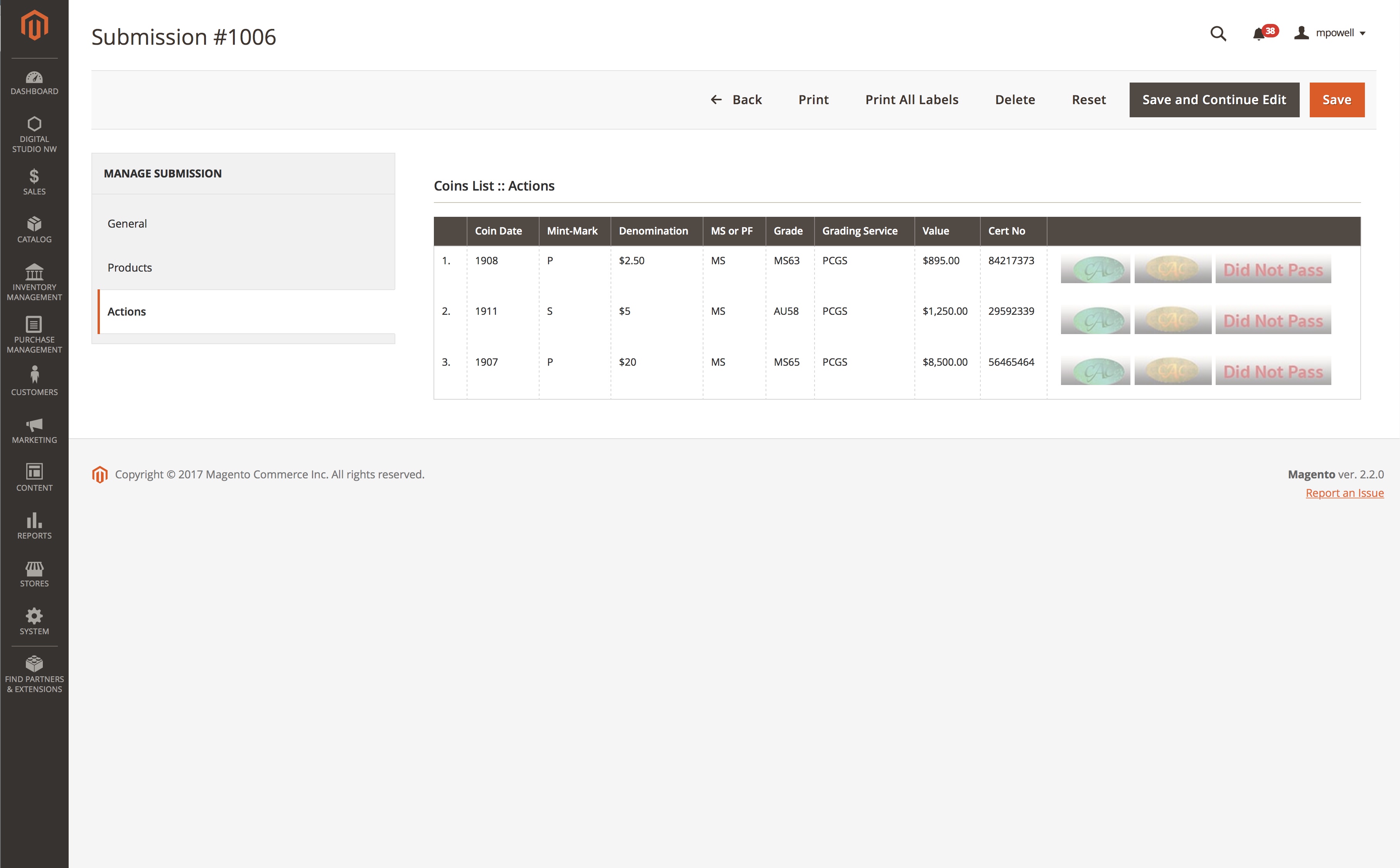Toggle gold CAC sticker for coin 1911

click(1172, 320)
